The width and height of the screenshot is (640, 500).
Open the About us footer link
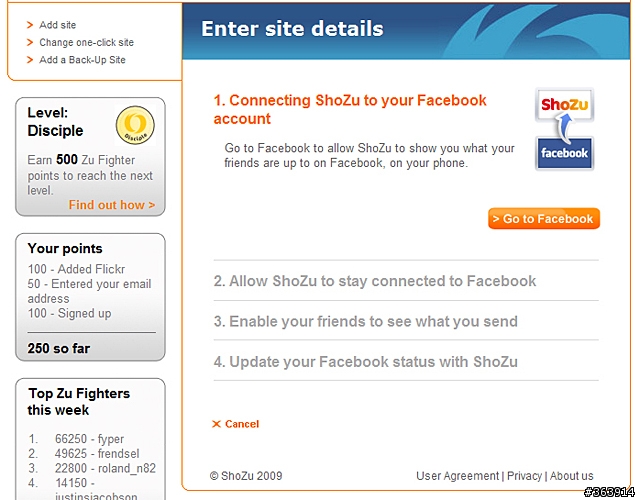[x=571, y=476]
